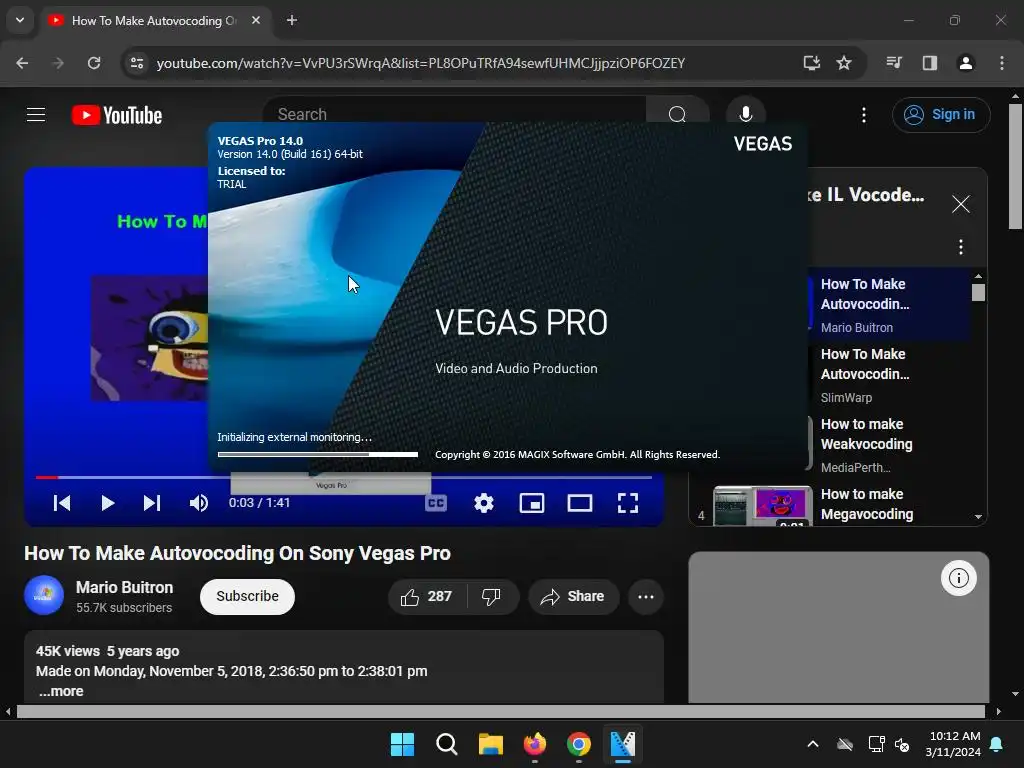Open Chrome side panel
Image resolution: width=1024 pixels, height=768 pixels.
coord(929,63)
